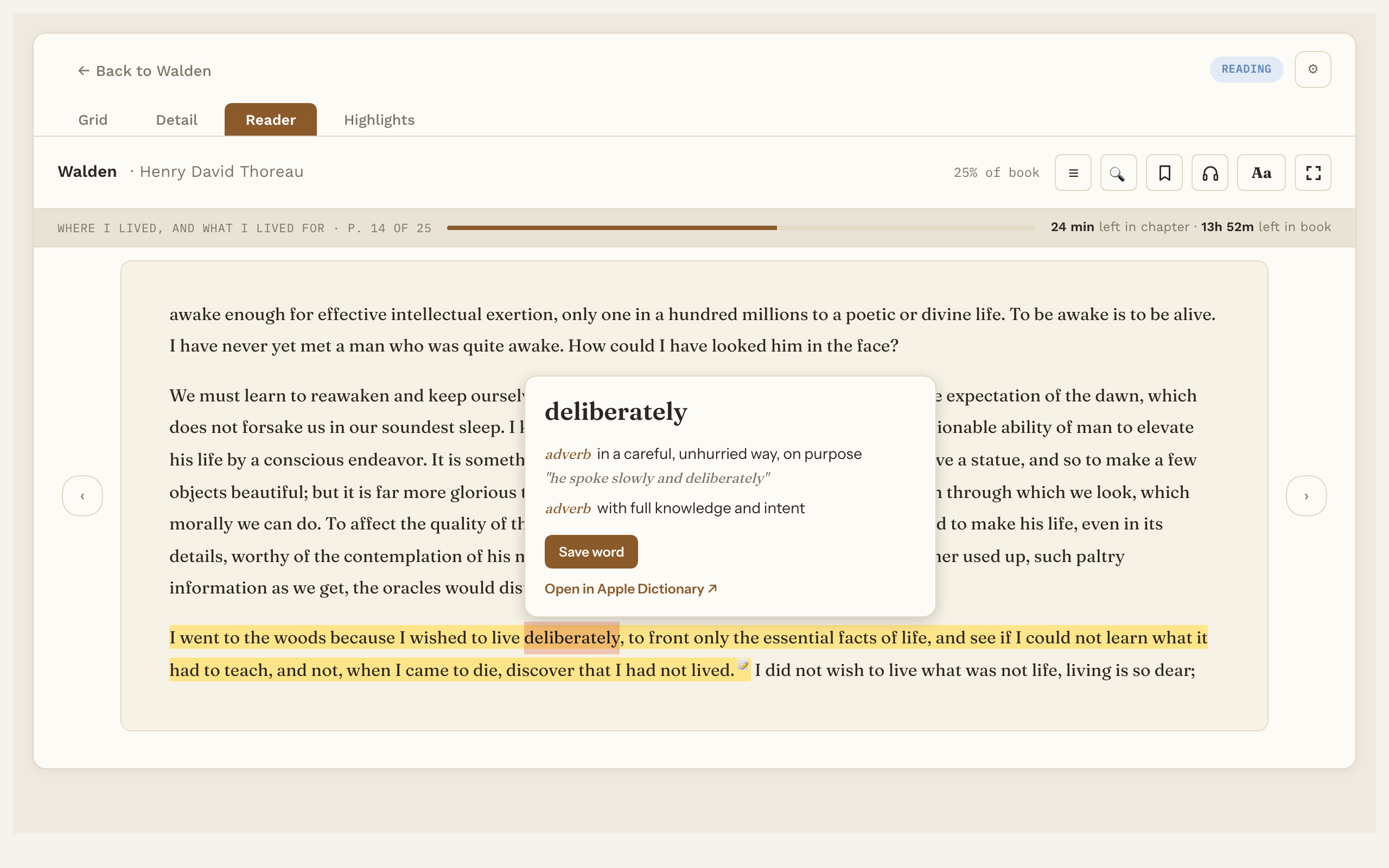Click the READING status badge
Viewport: 1389px width, 868px height.
point(1246,69)
